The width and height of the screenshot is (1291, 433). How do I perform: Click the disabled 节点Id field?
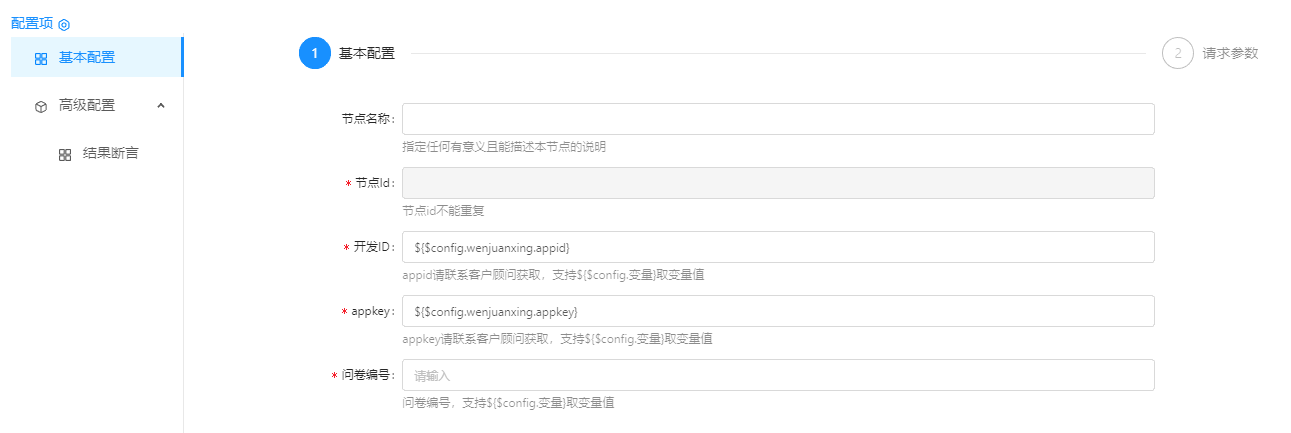[x=778, y=183]
